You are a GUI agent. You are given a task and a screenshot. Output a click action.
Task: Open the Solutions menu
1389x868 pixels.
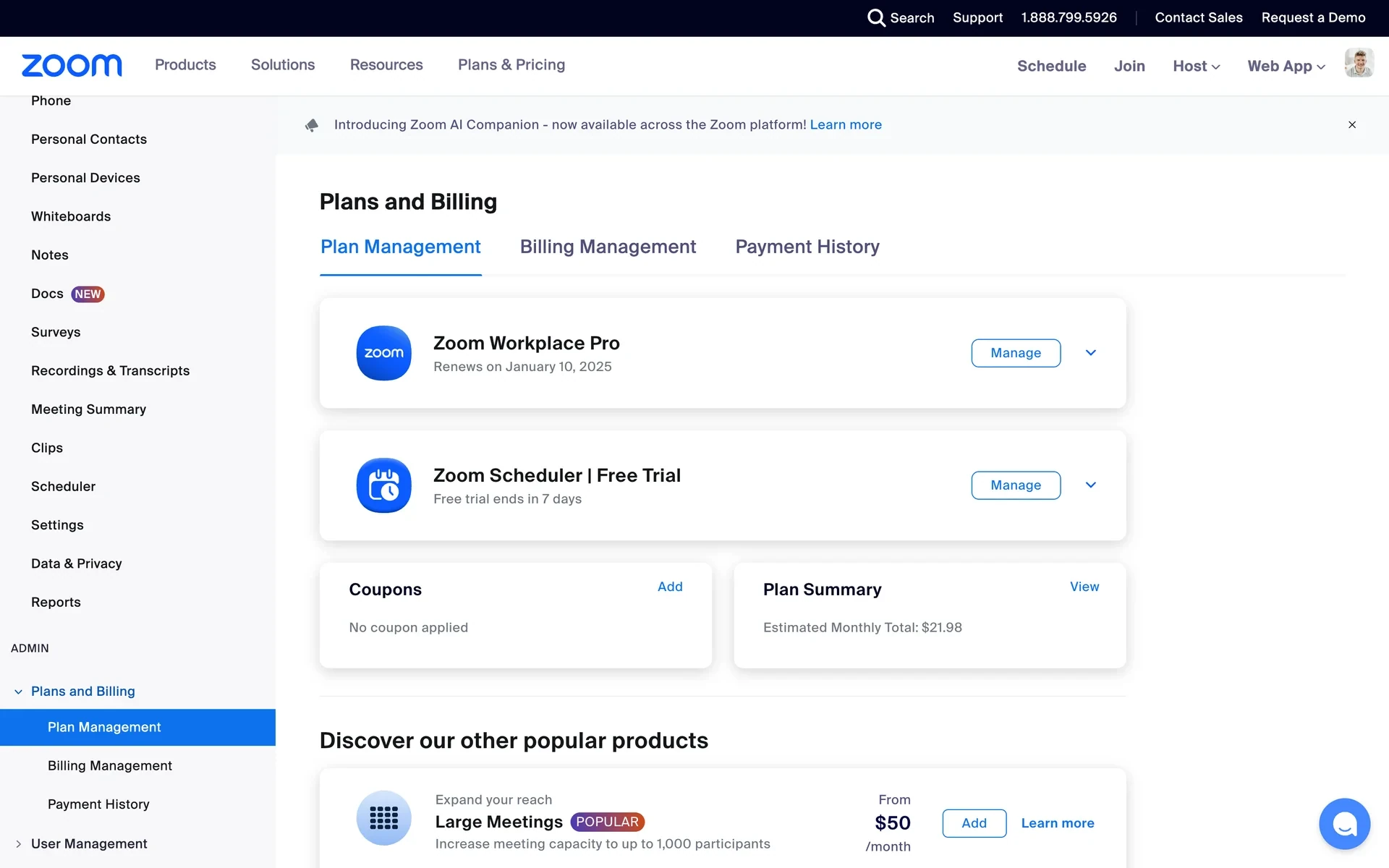pyautogui.click(x=283, y=64)
